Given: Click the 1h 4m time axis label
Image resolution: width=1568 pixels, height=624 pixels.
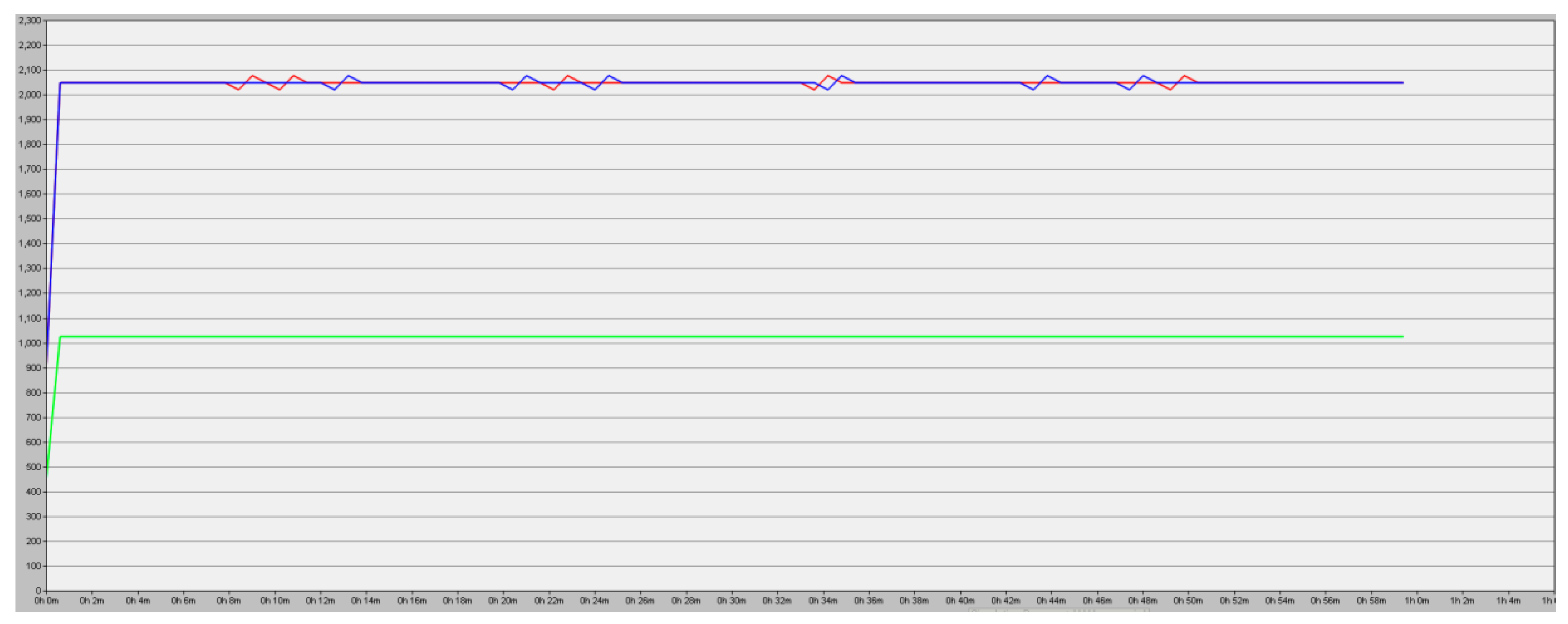Looking at the screenshot, I should [1508, 601].
